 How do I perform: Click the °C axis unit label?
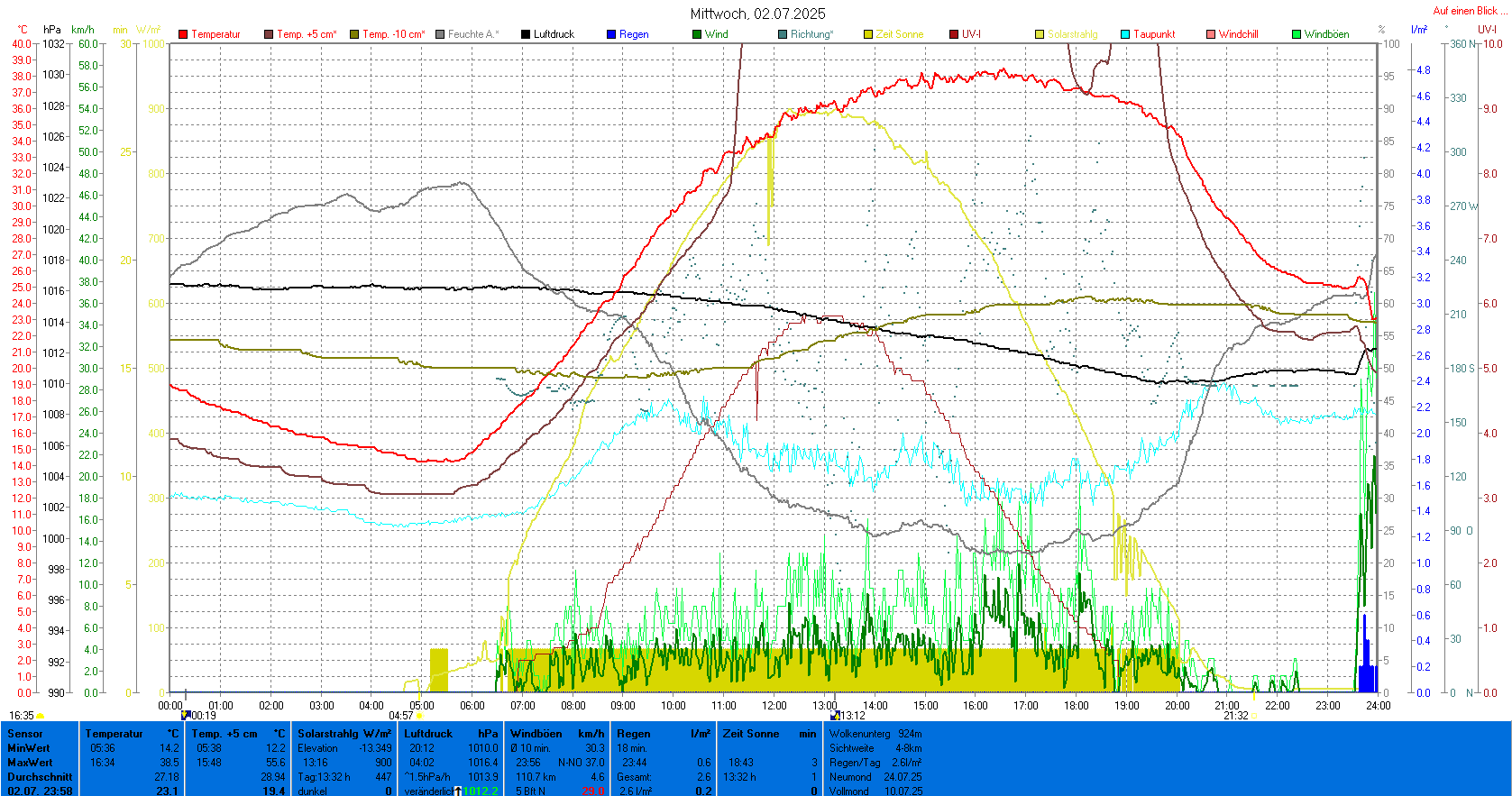point(23,30)
